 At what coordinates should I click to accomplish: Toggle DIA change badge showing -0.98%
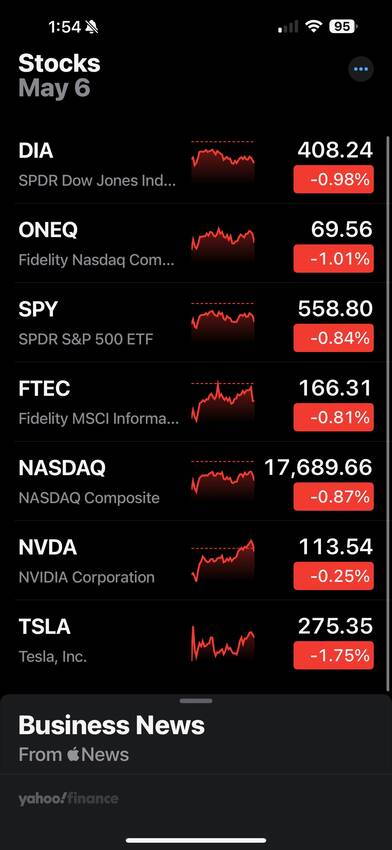pyautogui.click(x=333, y=179)
